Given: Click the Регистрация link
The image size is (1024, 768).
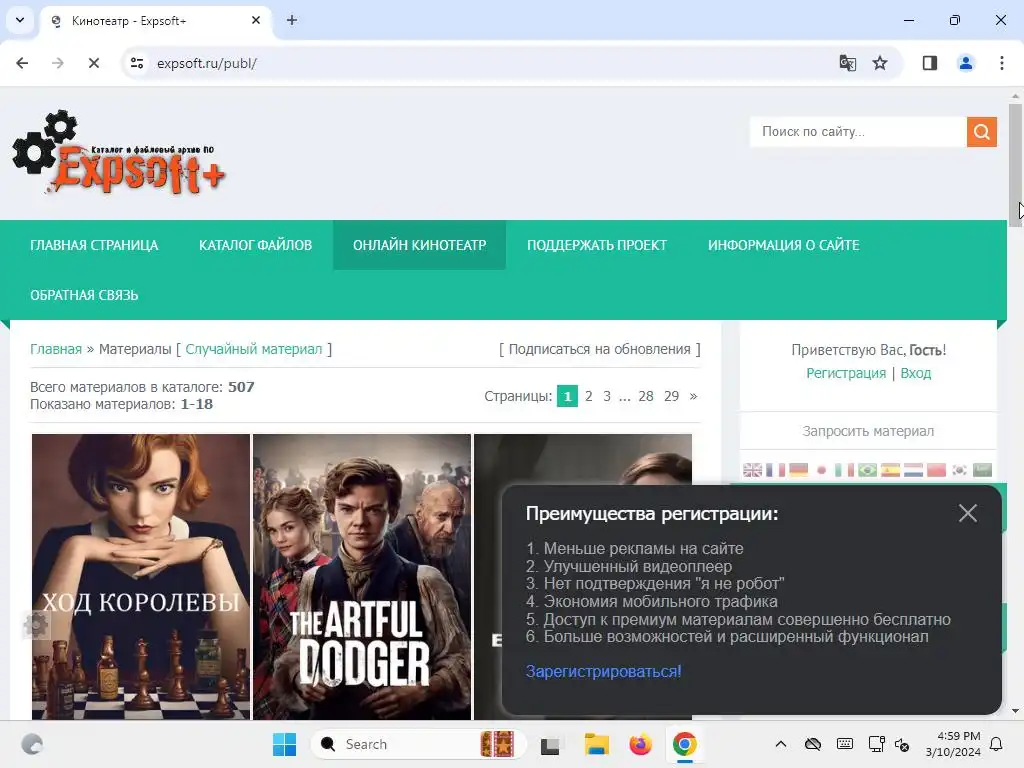Looking at the screenshot, I should point(846,373).
